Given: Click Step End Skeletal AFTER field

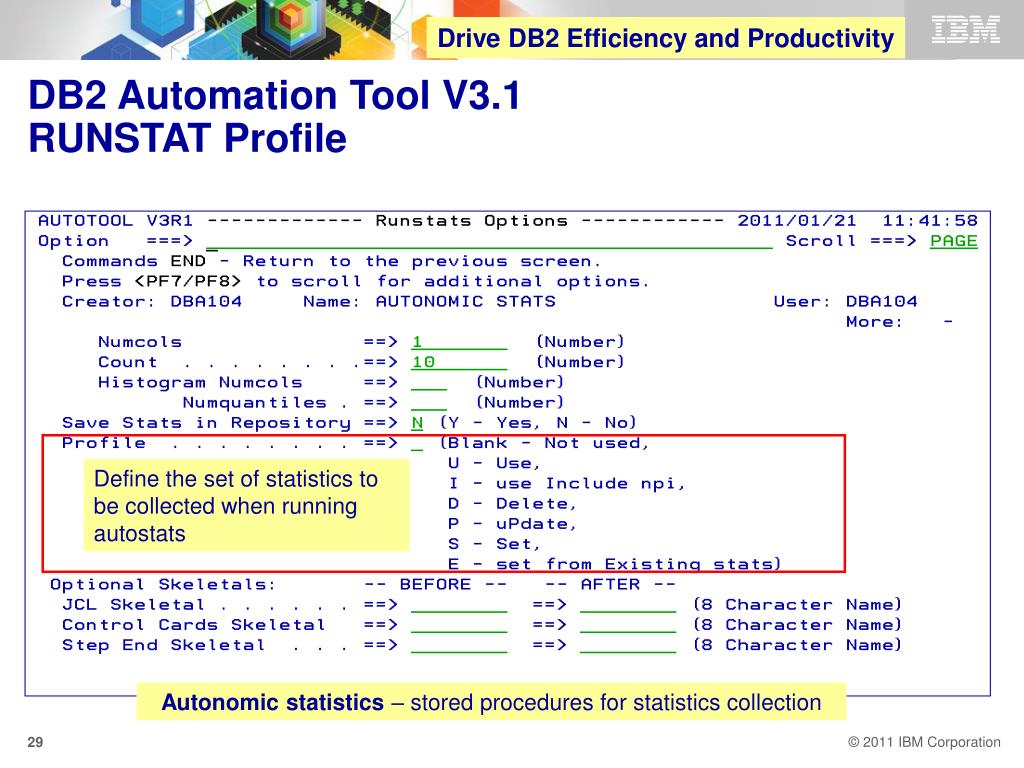Looking at the screenshot, I should (x=628, y=646).
